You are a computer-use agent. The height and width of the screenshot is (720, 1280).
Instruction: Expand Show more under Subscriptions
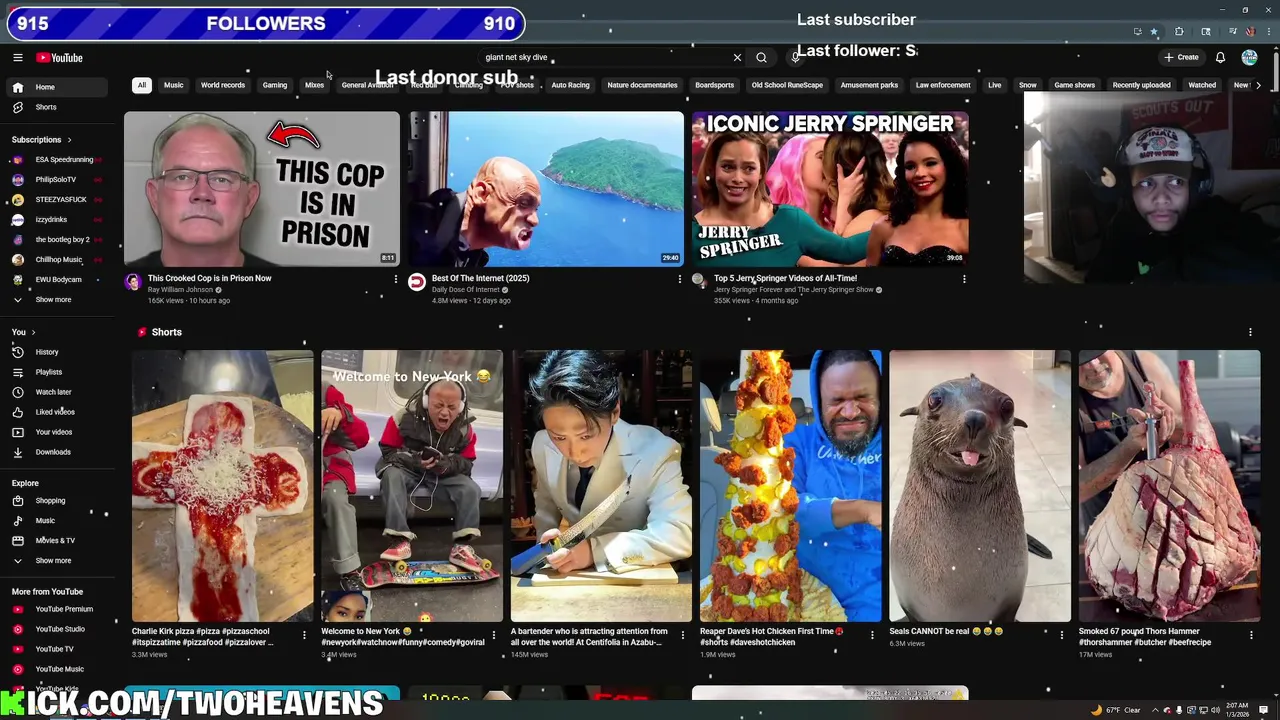58,300
